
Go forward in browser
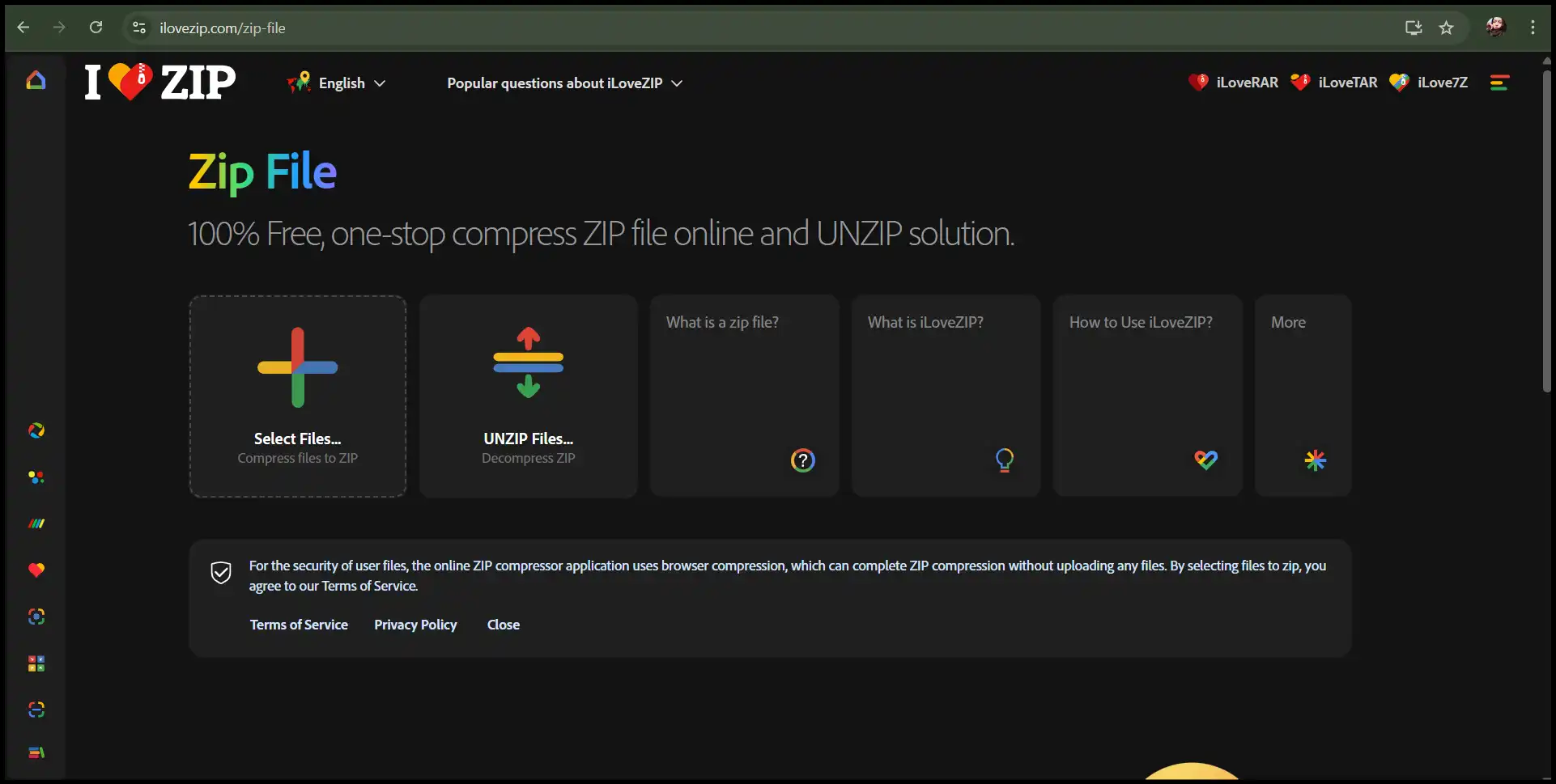pyautogui.click(x=59, y=28)
